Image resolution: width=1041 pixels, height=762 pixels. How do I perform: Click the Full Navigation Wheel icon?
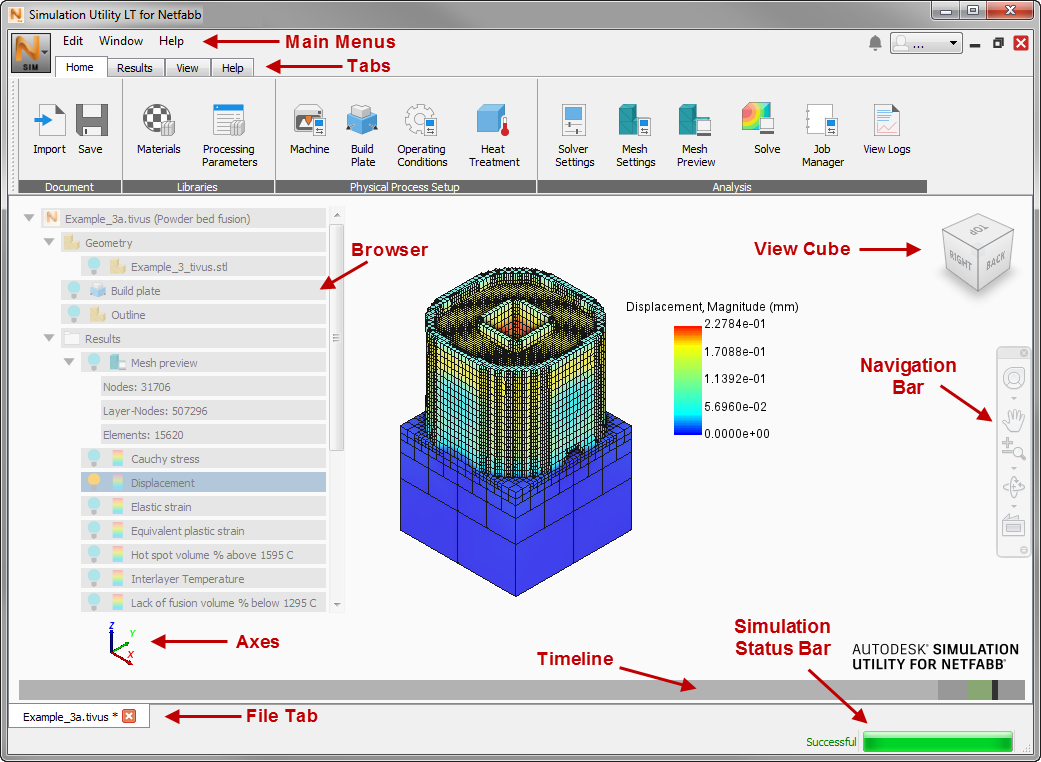(1014, 379)
